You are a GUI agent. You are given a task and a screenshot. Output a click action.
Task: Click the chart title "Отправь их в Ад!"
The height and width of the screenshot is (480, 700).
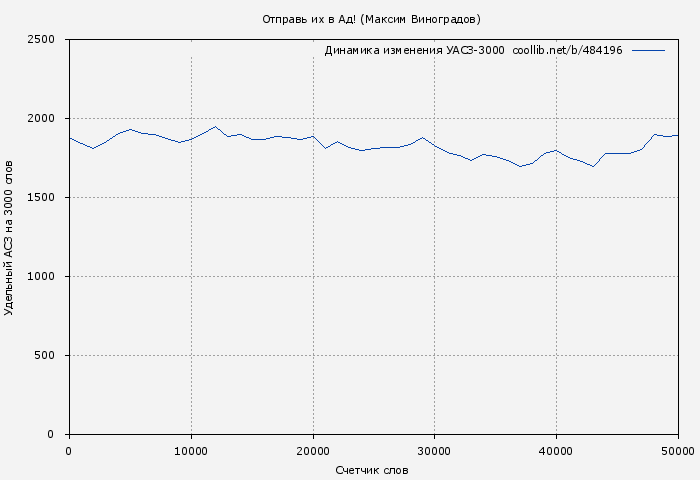(x=310, y=19)
